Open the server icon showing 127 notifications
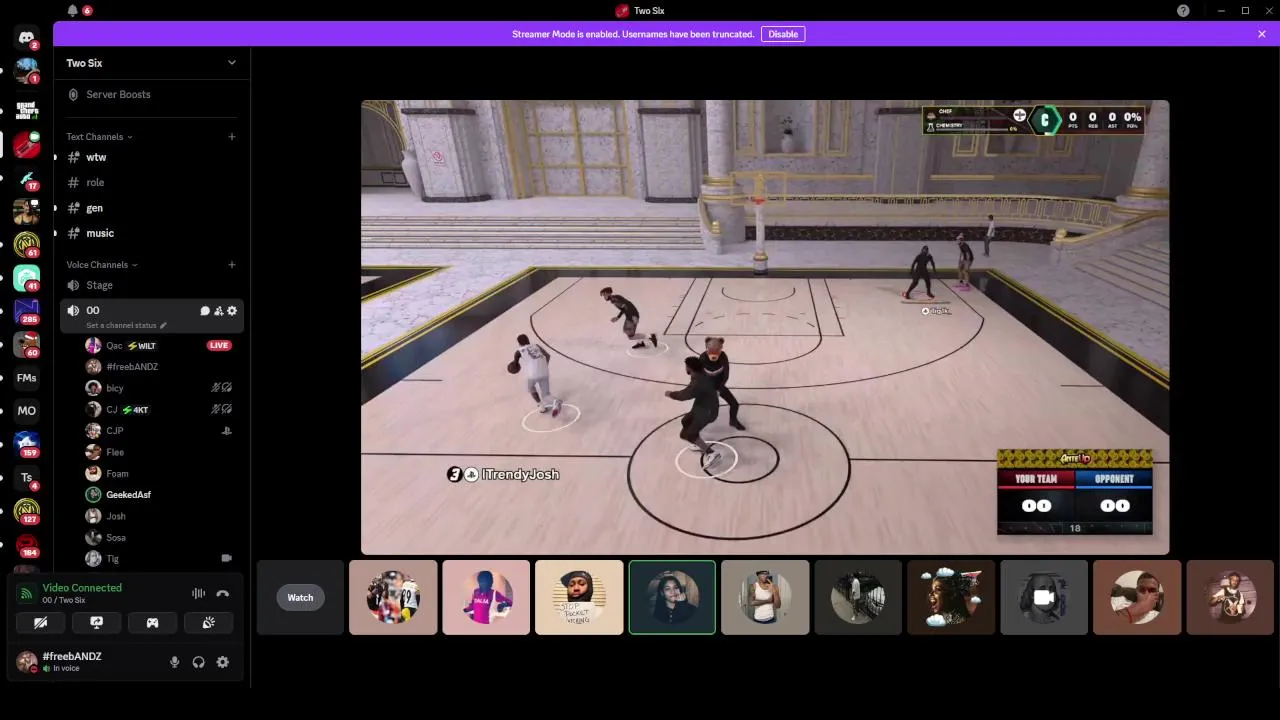The width and height of the screenshot is (1280, 720). (x=26, y=511)
